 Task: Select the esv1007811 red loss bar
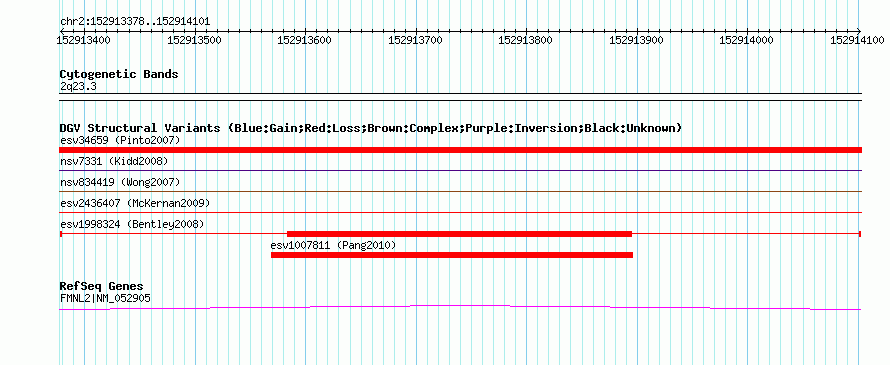pos(452,255)
